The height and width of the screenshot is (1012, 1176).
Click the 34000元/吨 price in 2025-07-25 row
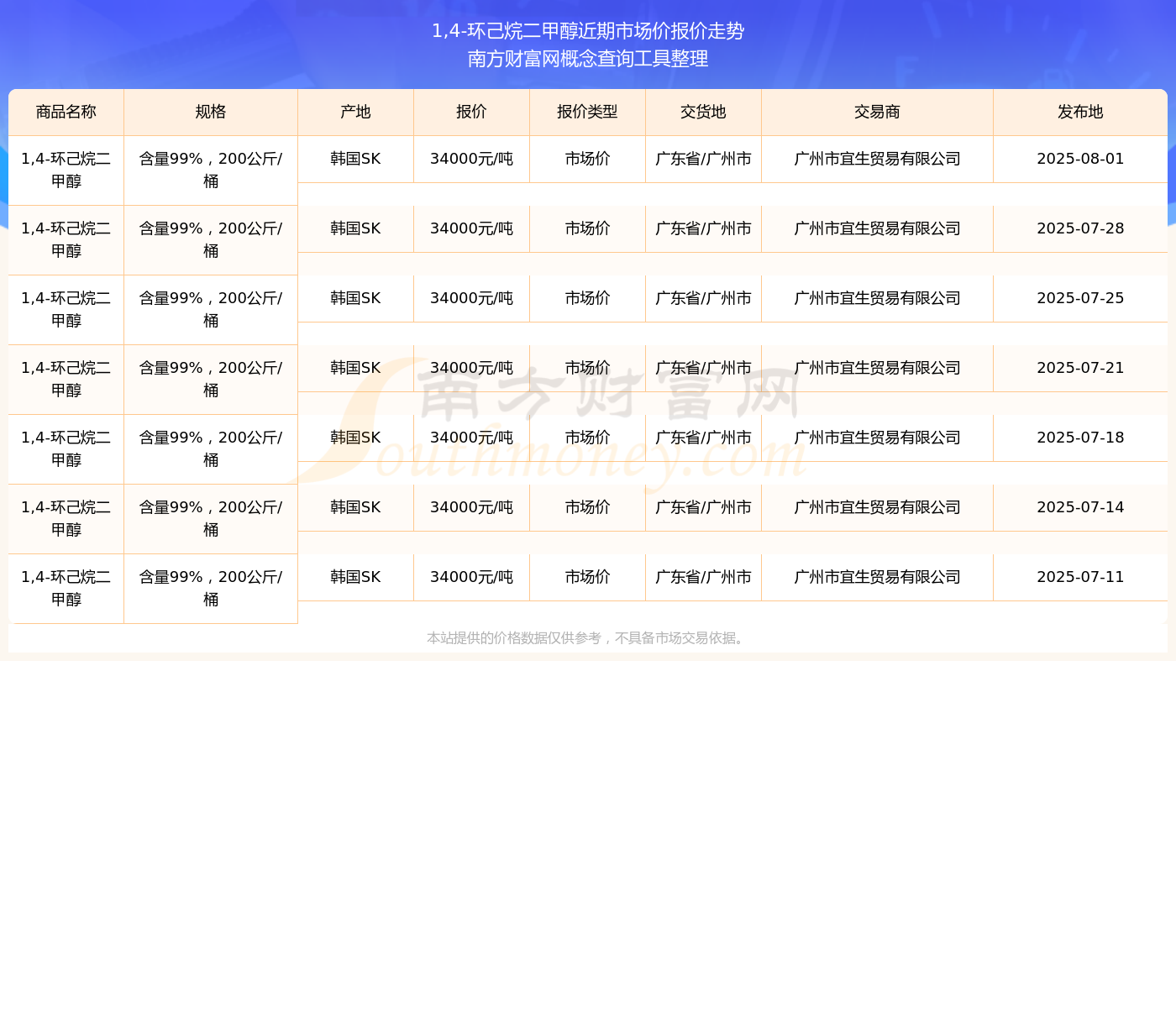tap(471, 298)
